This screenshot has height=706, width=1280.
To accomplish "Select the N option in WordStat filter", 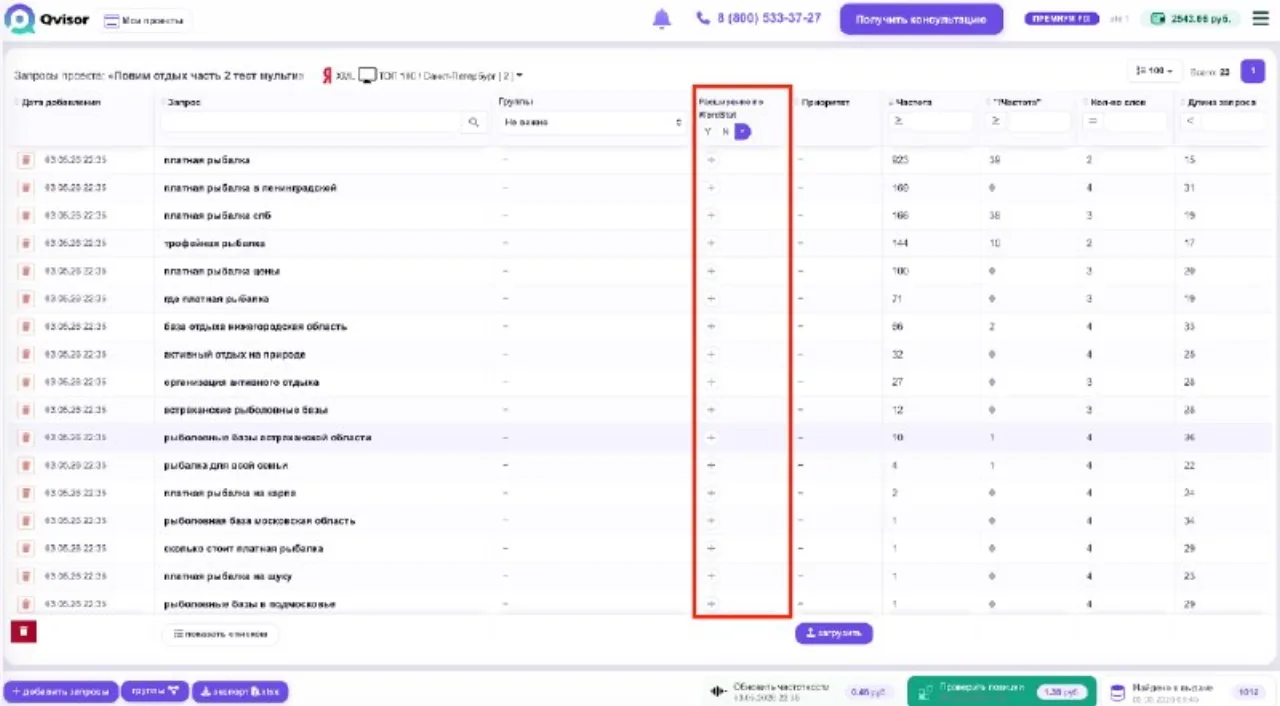I will [725, 131].
